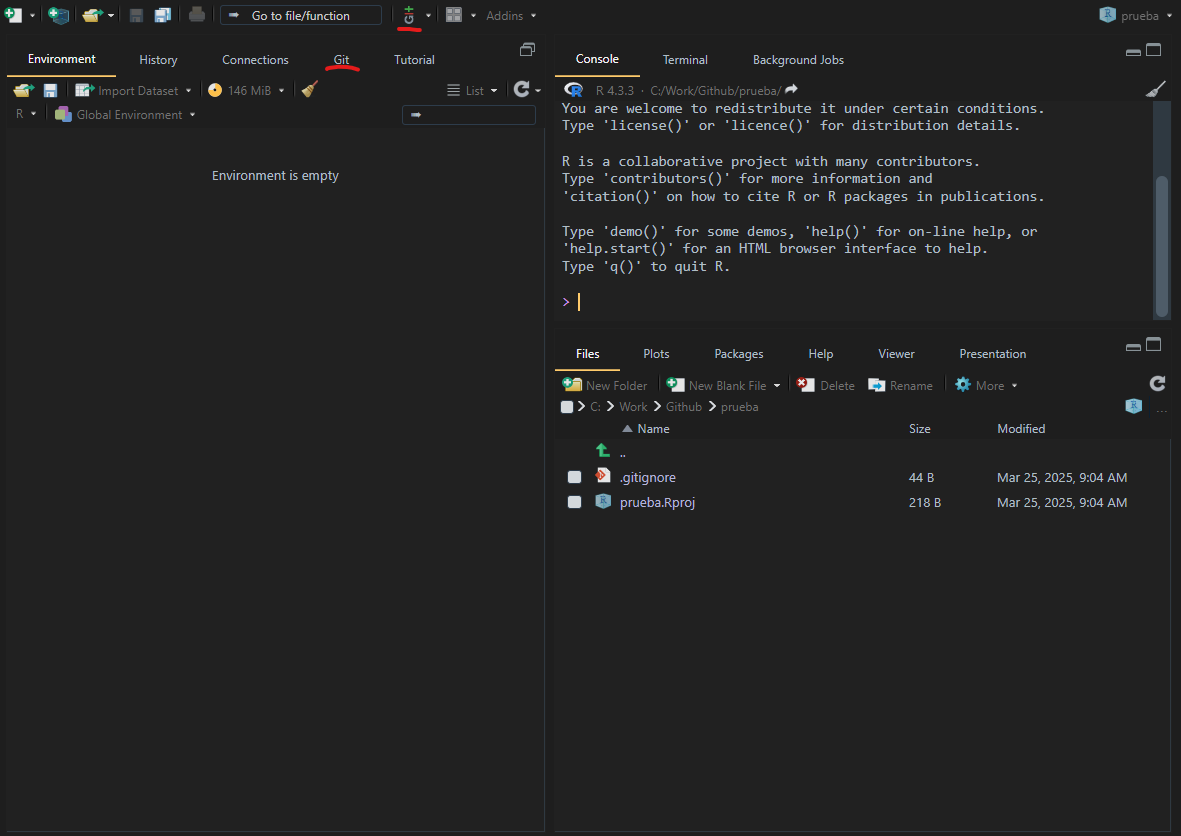Open the Git tab
The height and width of the screenshot is (836, 1181).
(x=341, y=59)
